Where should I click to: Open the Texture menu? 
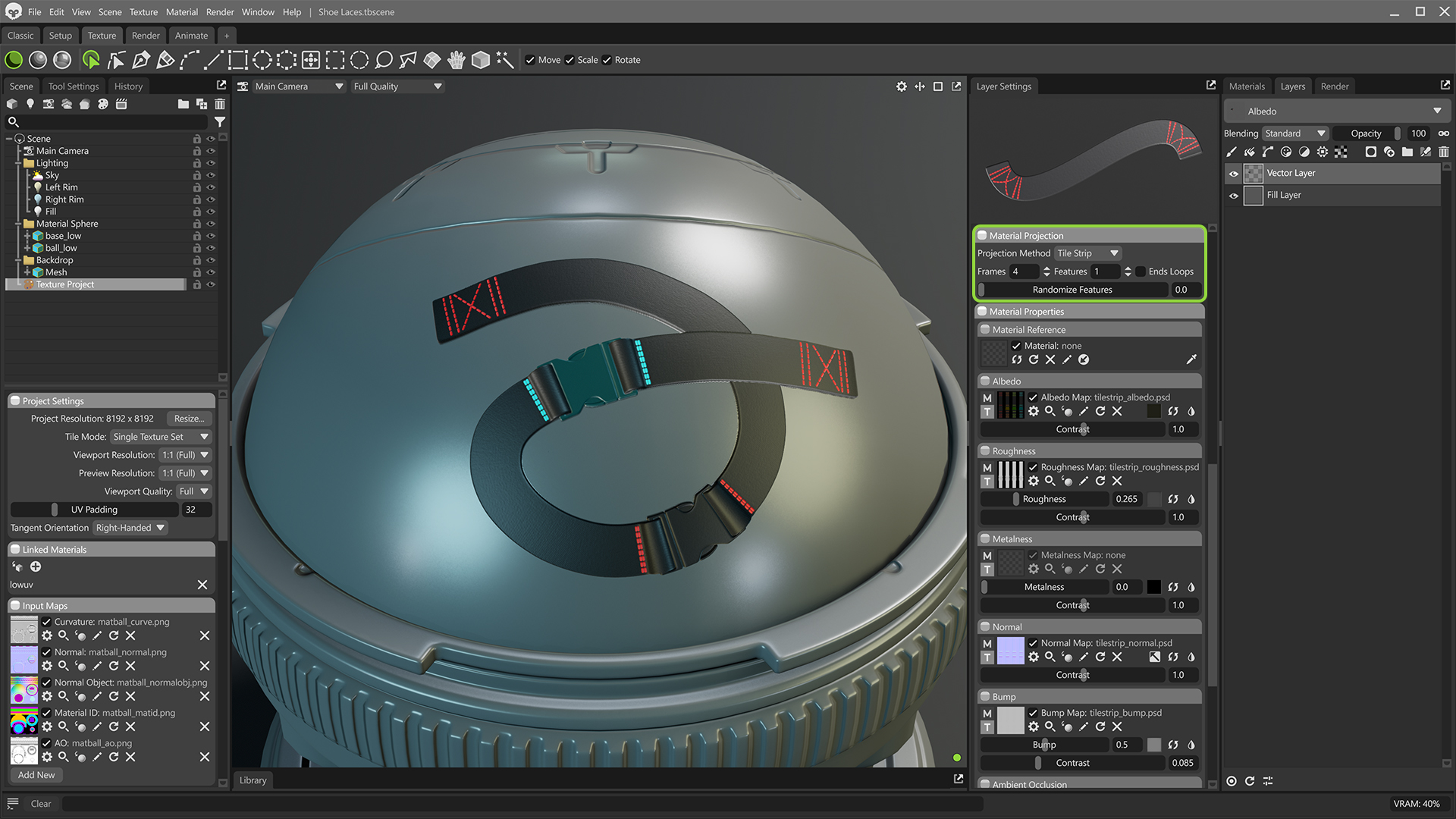tap(143, 12)
